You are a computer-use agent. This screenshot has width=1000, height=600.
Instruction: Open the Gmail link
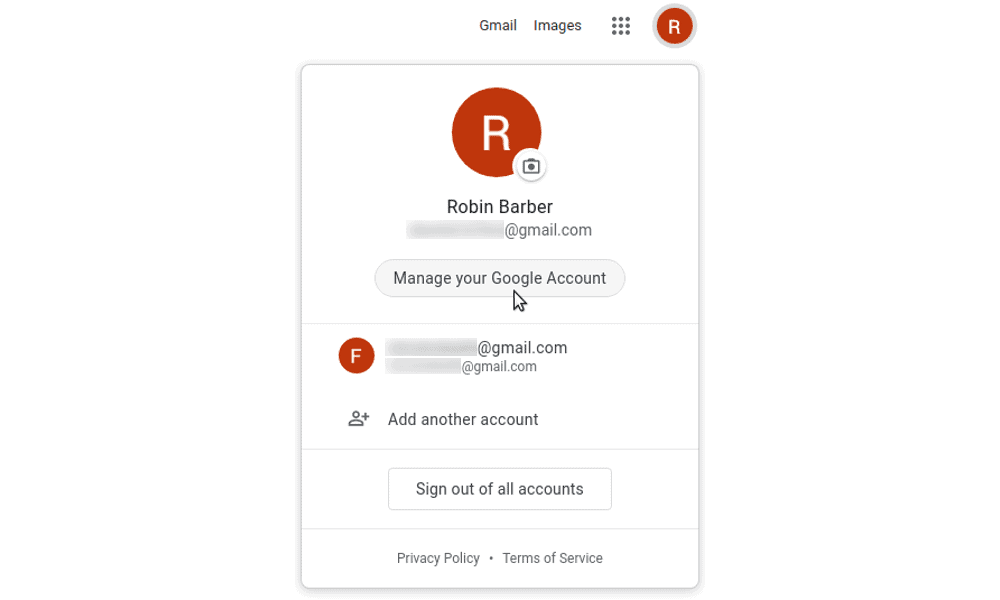pyautogui.click(x=497, y=26)
